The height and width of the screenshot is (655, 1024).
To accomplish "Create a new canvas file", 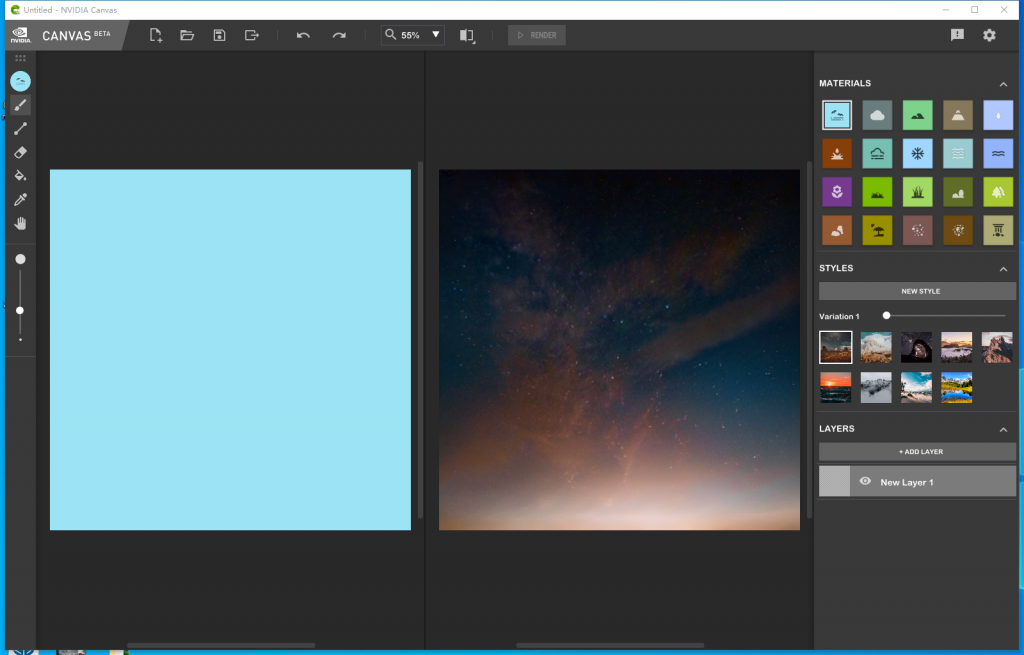I will (x=155, y=35).
